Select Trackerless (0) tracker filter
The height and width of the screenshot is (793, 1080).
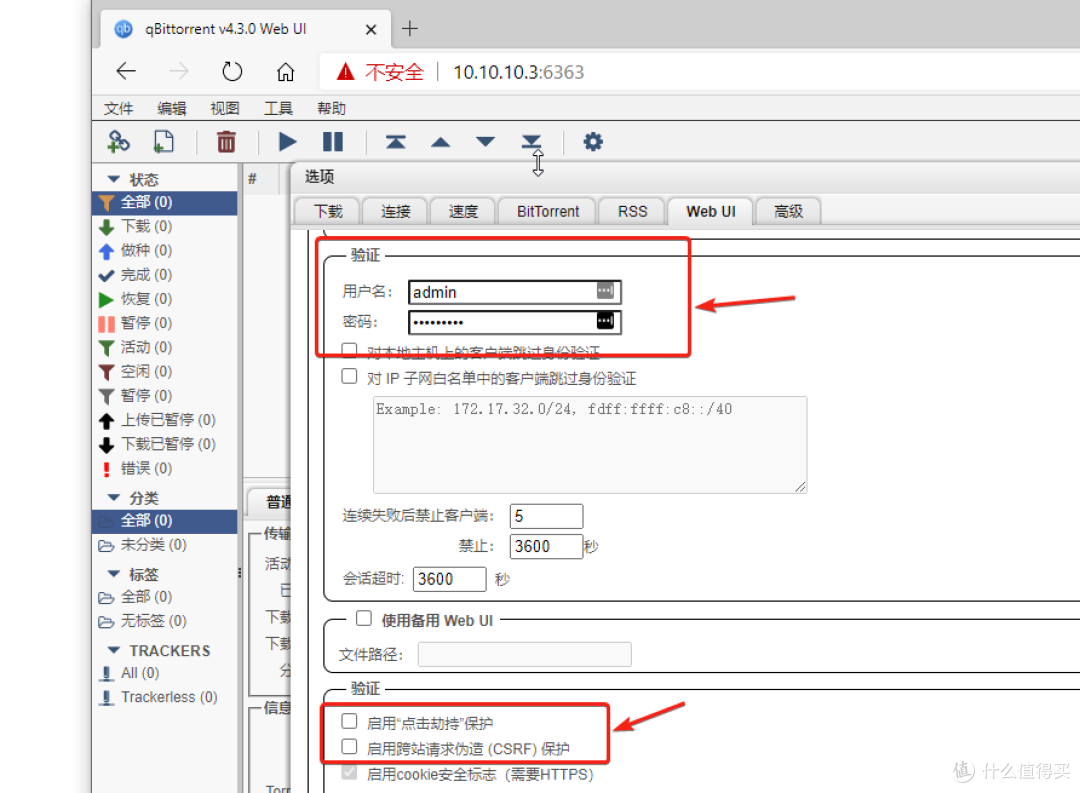pyautogui.click(x=159, y=697)
